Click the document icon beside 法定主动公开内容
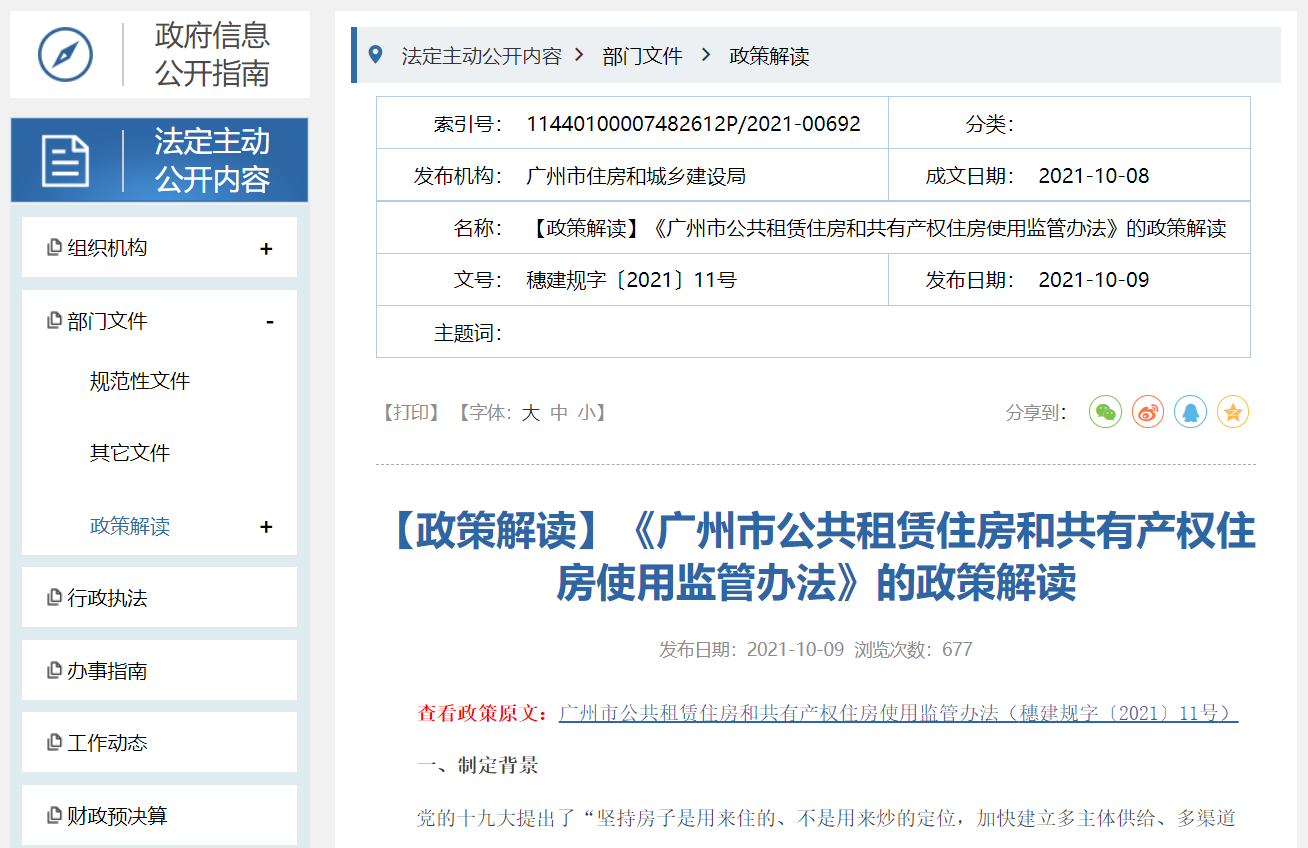This screenshot has width=1308, height=848. 65,160
